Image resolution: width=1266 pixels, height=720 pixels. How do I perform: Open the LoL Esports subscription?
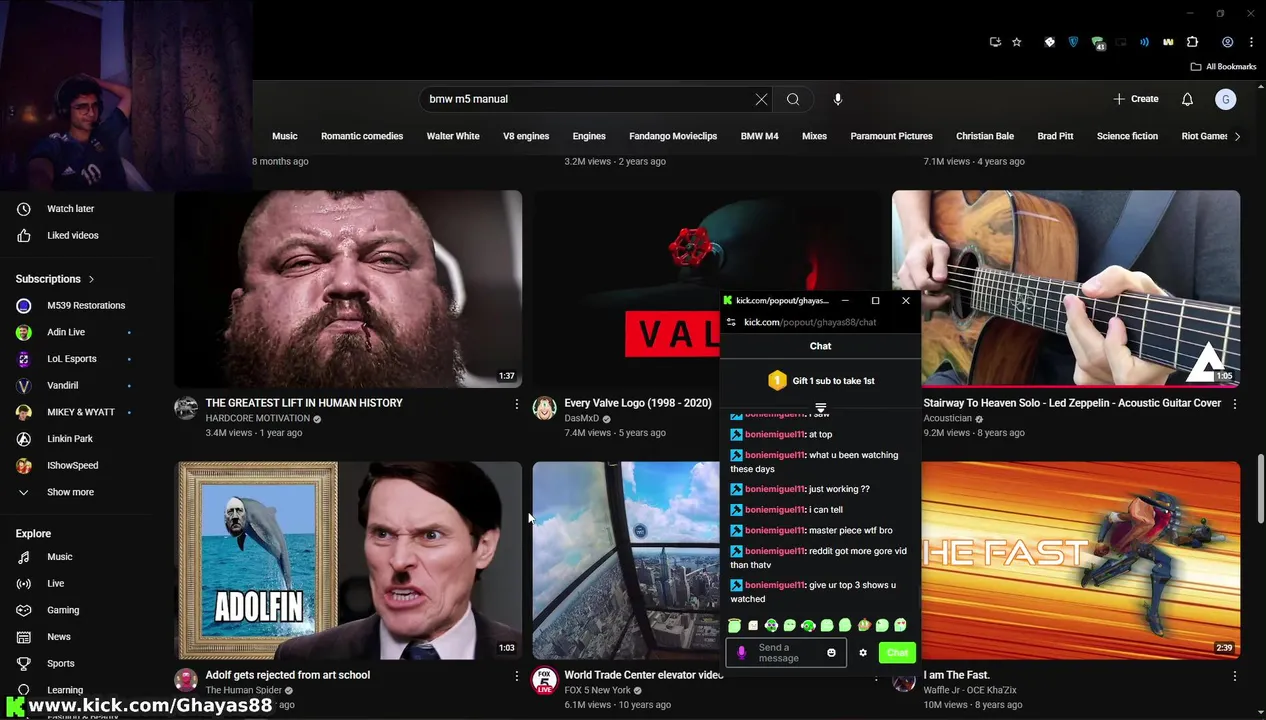point(72,359)
